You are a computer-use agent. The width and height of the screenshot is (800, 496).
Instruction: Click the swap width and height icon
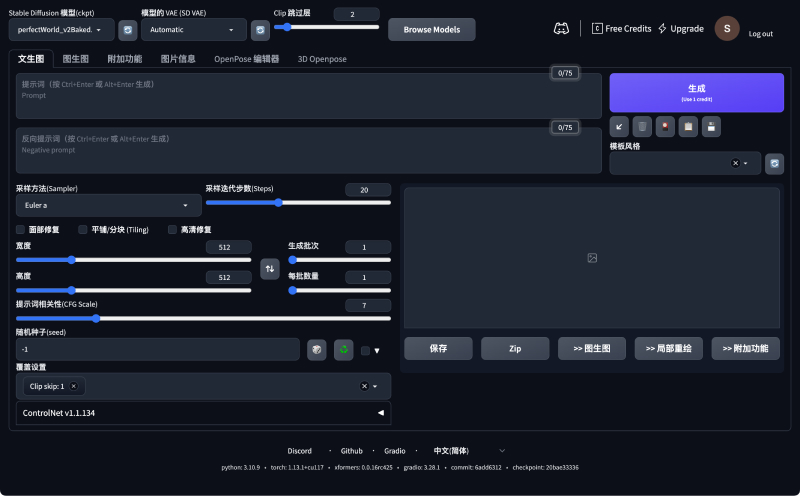269,268
